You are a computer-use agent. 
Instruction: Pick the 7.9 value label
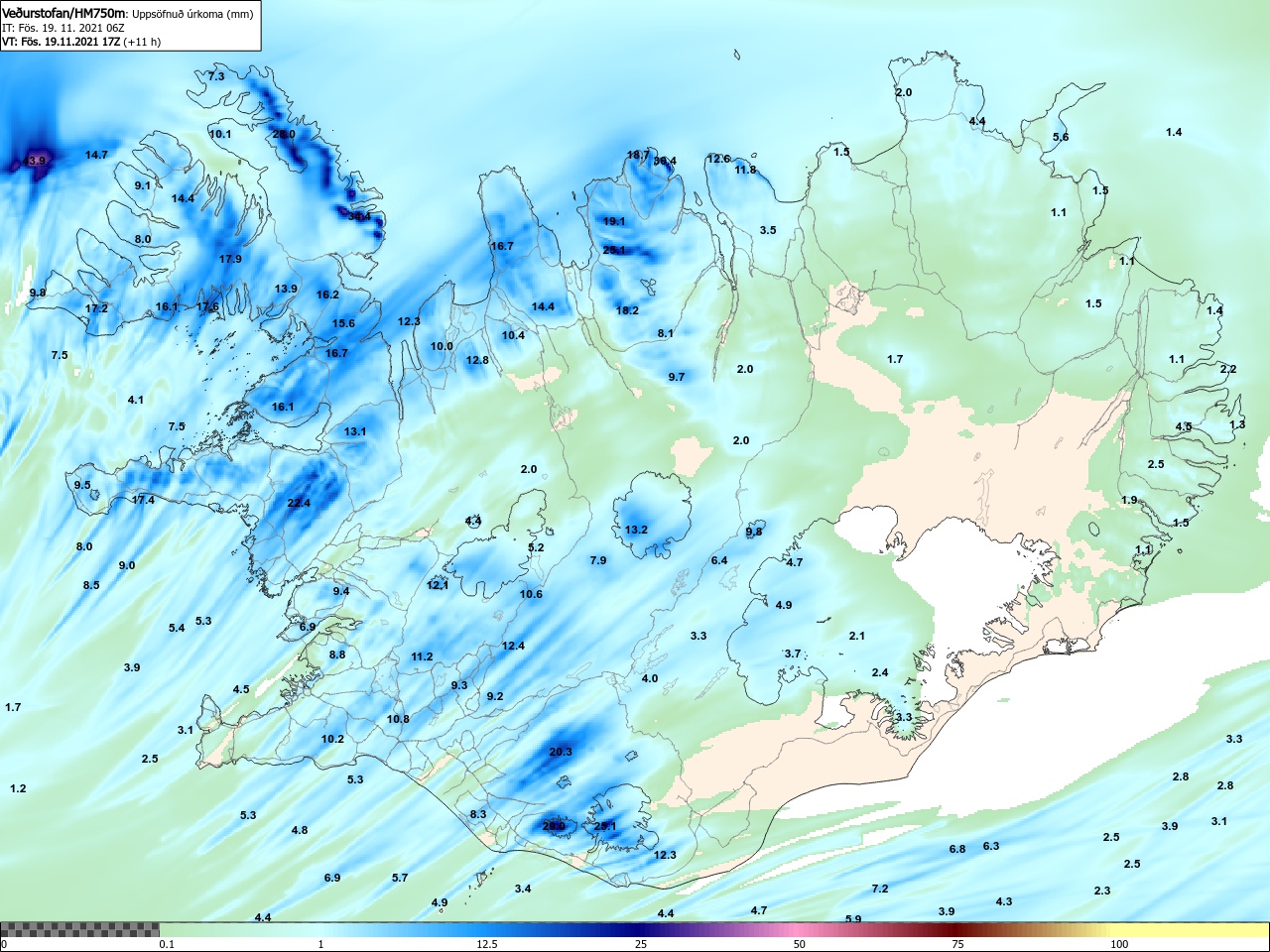[598, 560]
